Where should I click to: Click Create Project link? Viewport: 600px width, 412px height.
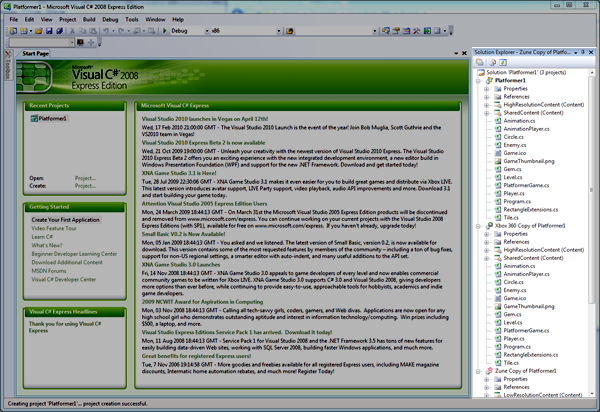tap(85, 186)
